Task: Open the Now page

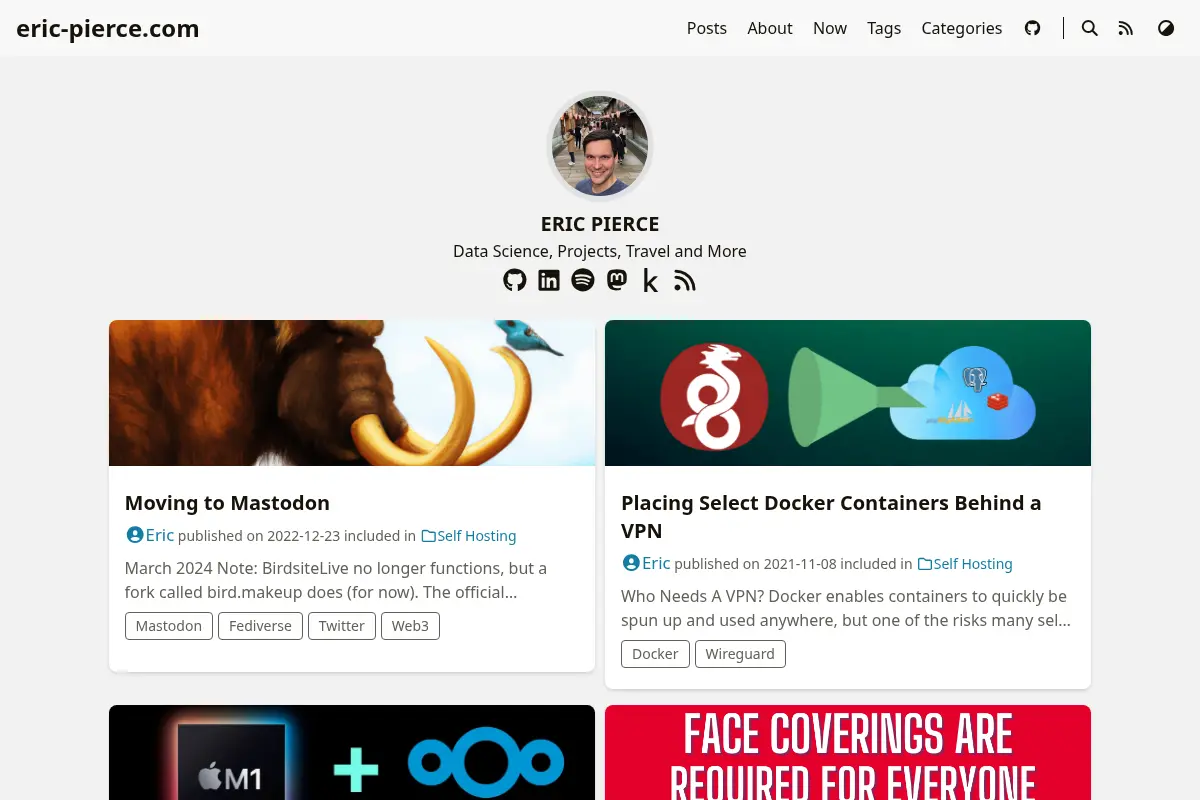Action: (x=830, y=28)
